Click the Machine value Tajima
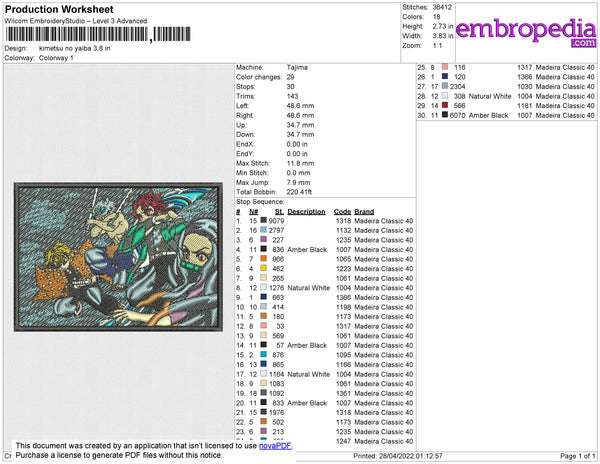 (x=297, y=67)
